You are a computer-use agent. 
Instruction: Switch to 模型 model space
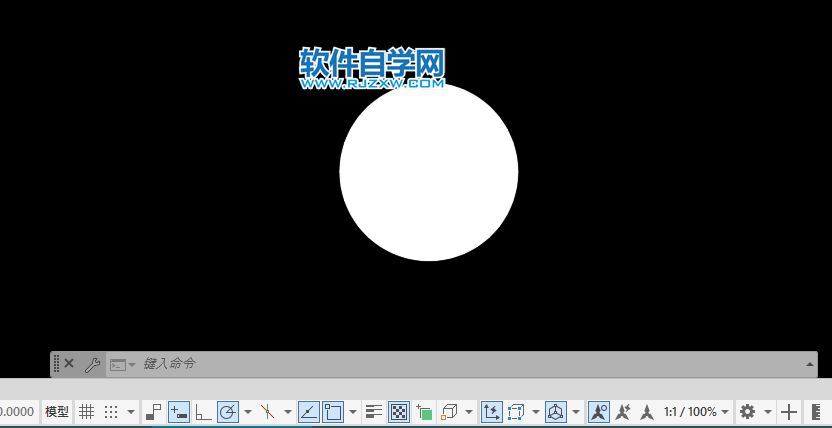pos(57,412)
